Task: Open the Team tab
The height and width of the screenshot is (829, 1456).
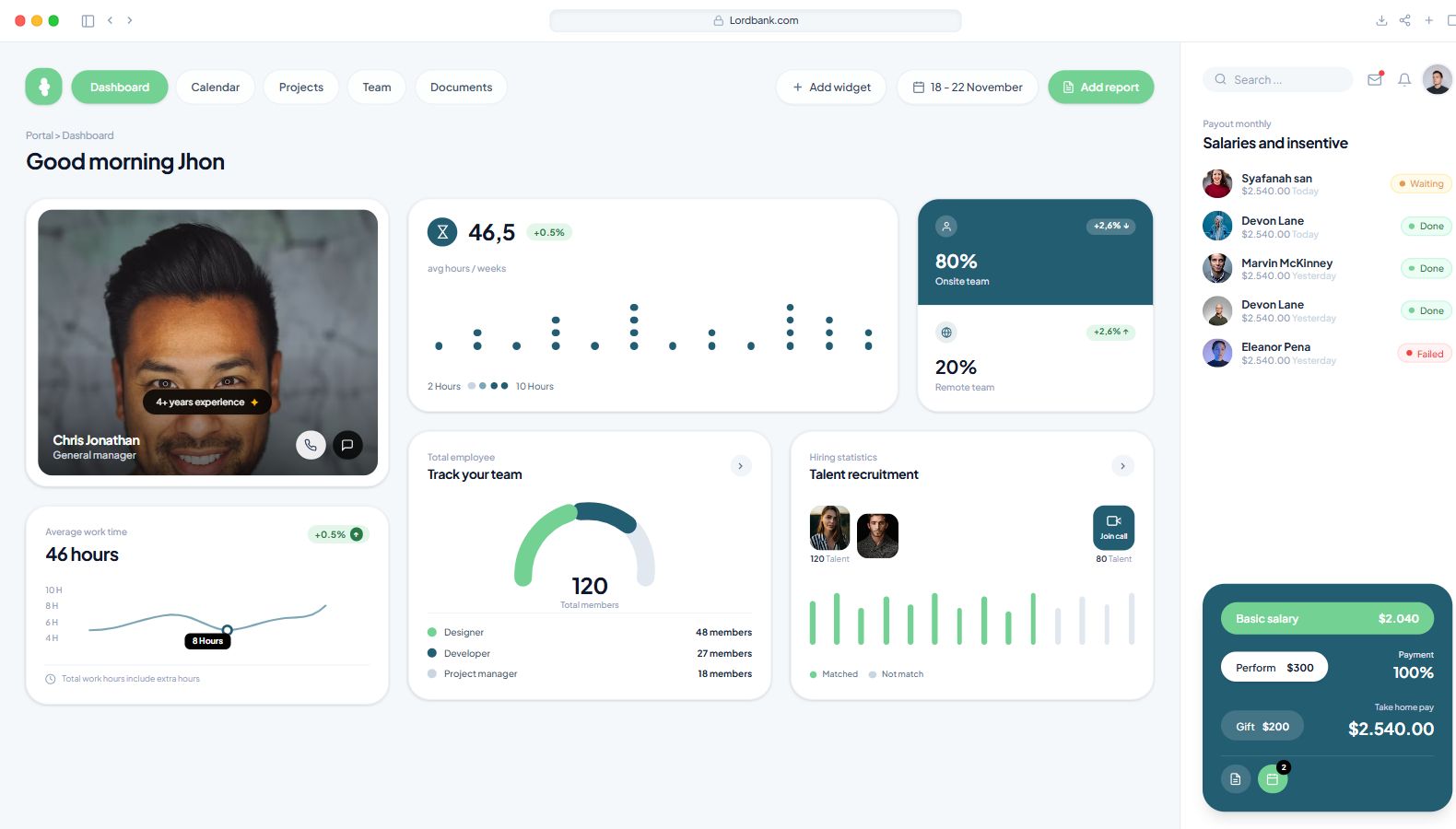Action: pyautogui.click(x=377, y=87)
